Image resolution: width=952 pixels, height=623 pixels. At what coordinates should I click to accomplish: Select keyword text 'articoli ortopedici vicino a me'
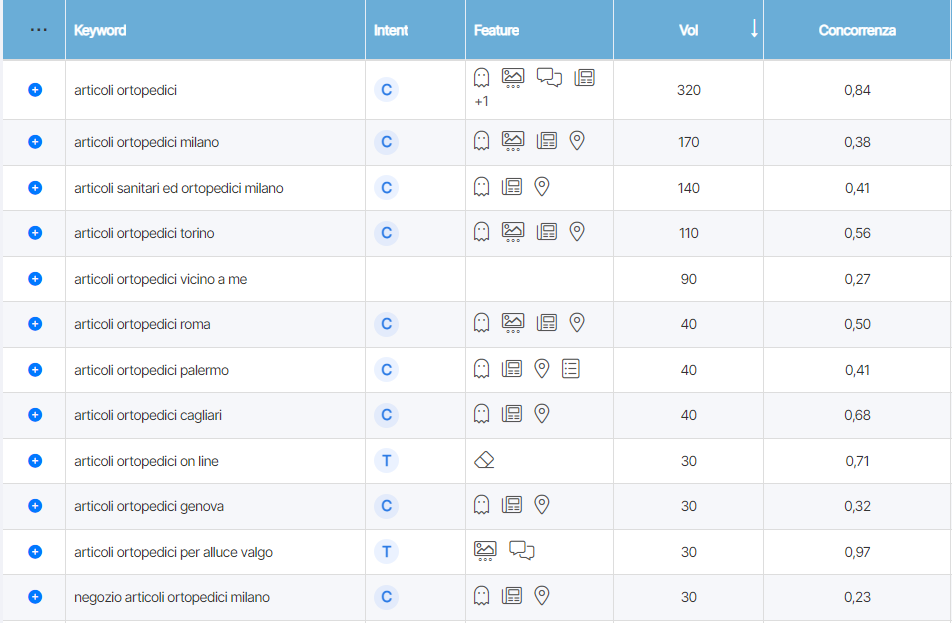pyautogui.click(x=160, y=279)
